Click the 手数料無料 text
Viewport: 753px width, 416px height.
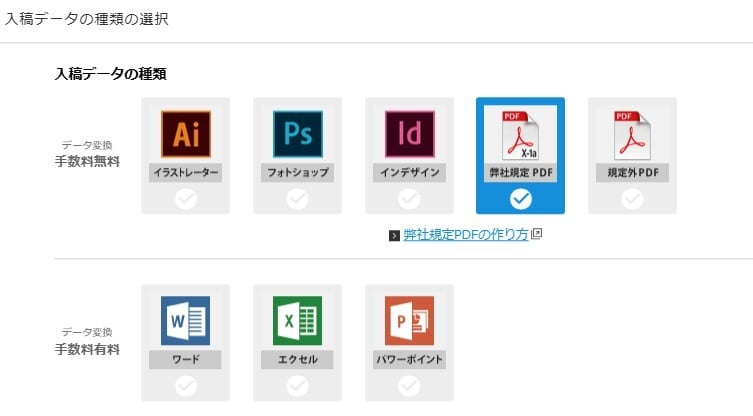coord(87,161)
